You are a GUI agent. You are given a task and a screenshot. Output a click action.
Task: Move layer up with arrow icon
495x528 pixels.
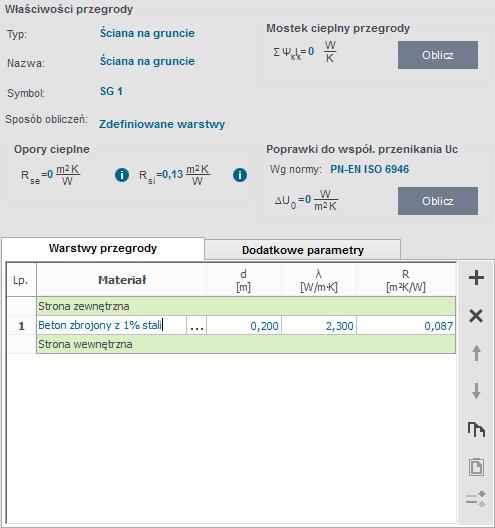pyautogui.click(x=476, y=353)
